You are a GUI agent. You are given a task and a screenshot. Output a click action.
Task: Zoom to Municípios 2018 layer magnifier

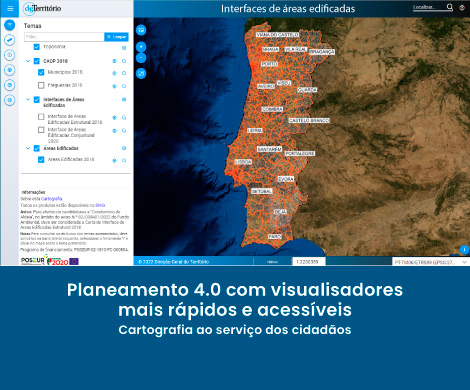[x=124, y=73]
